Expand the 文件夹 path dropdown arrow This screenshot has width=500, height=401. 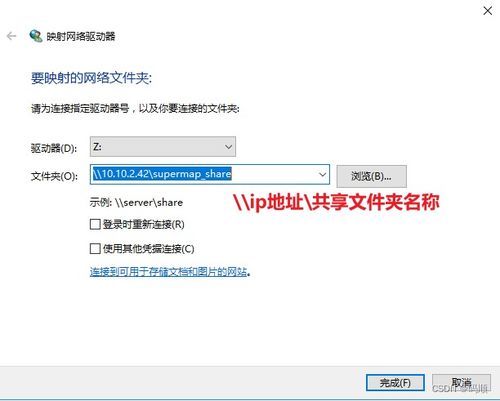click(322, 174)
